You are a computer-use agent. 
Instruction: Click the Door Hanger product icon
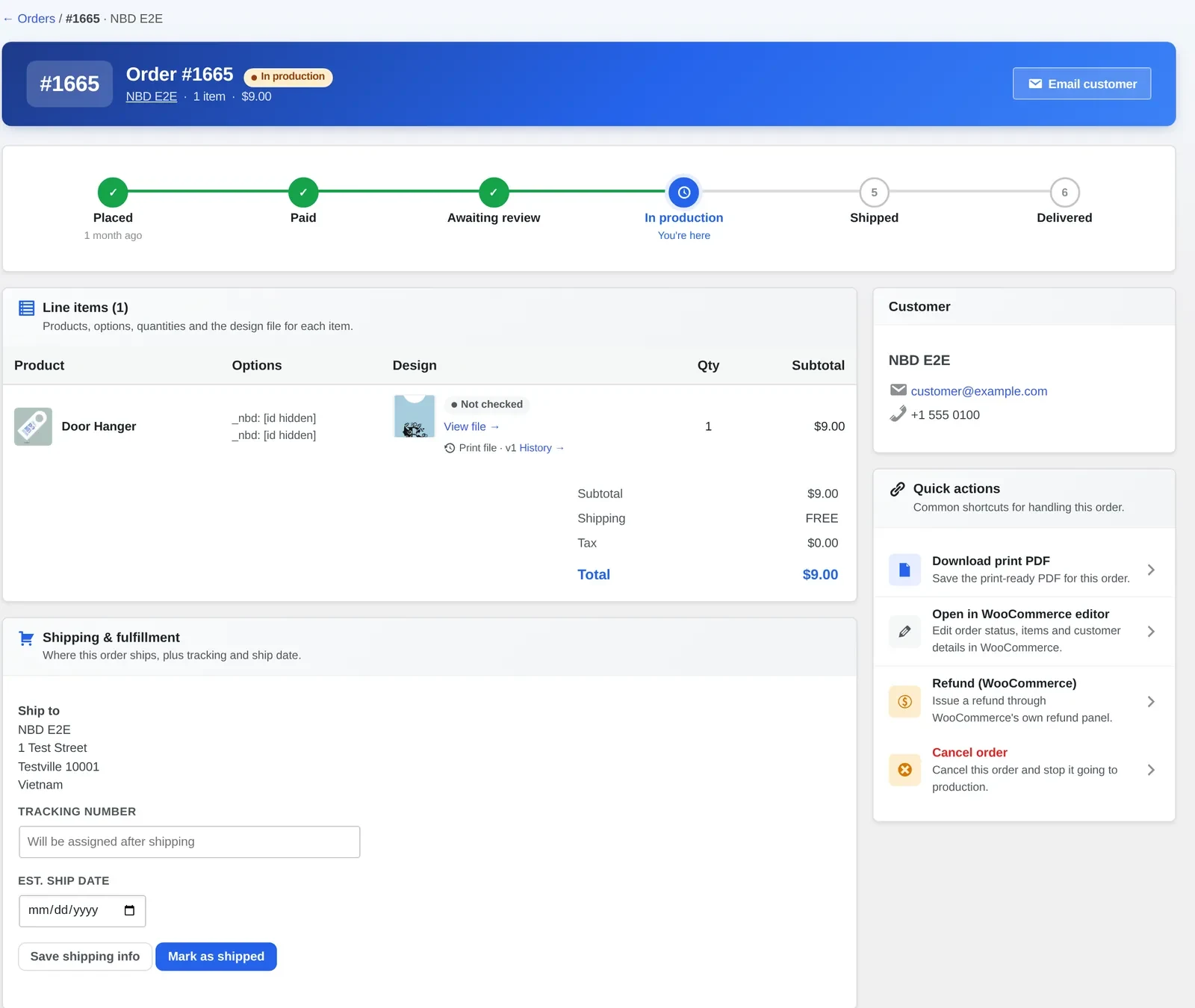pyautogui.click(x=33, y=426)
